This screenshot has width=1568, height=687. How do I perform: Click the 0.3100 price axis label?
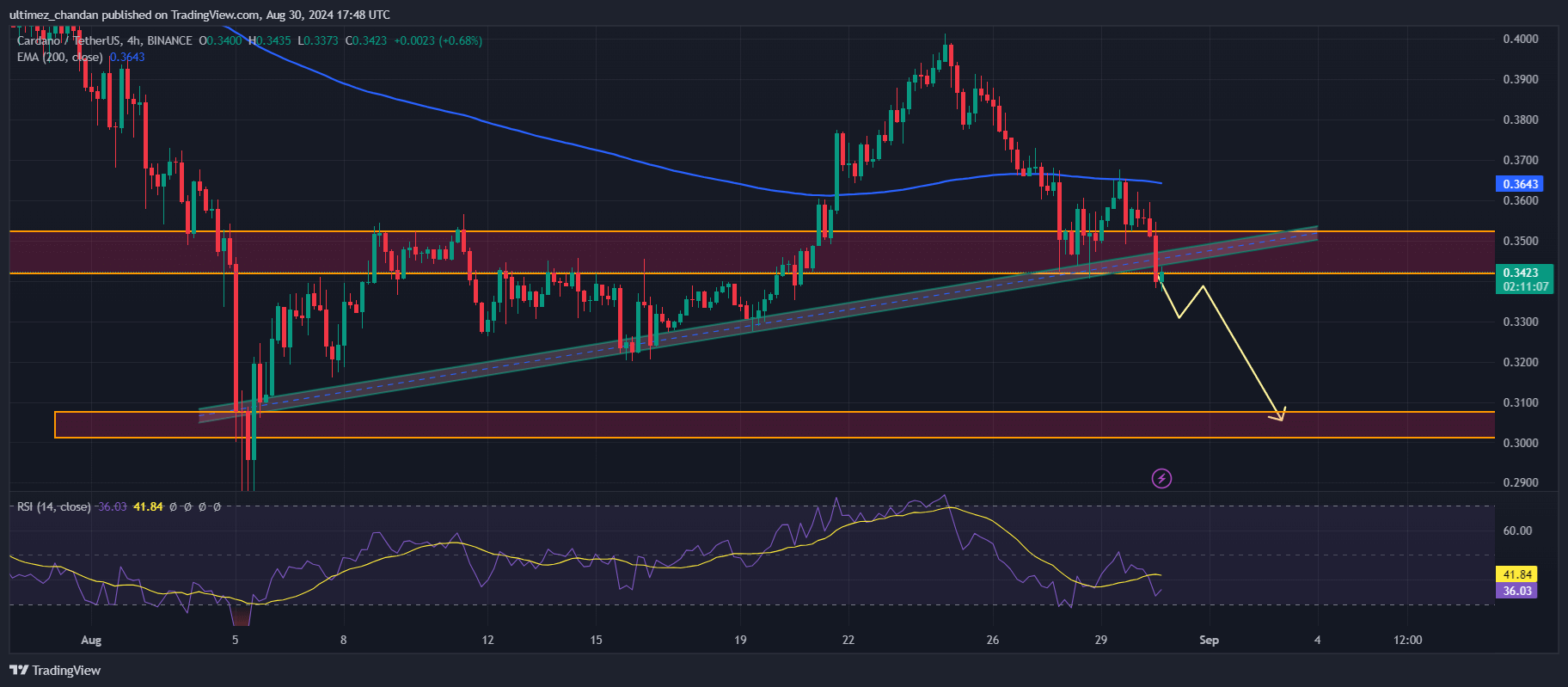click(1521, 402)
